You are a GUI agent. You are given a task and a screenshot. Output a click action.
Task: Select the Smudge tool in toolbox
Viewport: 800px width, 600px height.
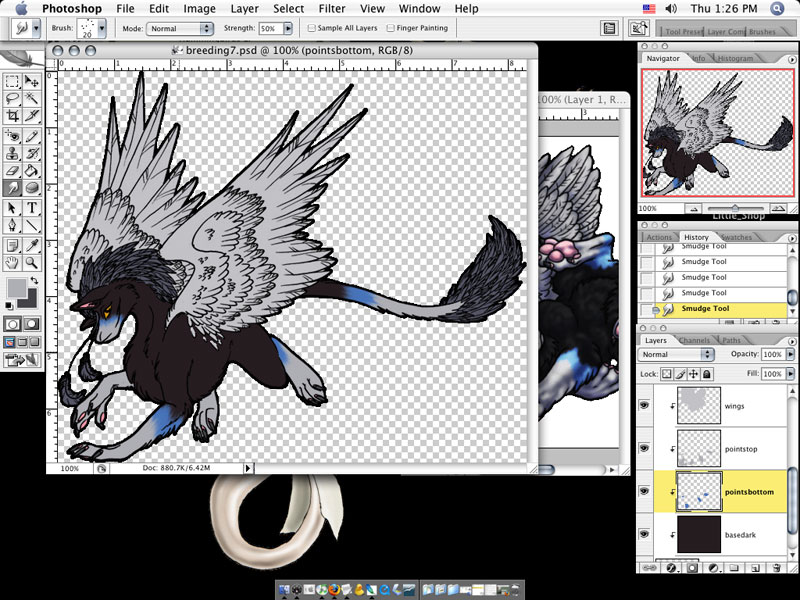point(12,188)
